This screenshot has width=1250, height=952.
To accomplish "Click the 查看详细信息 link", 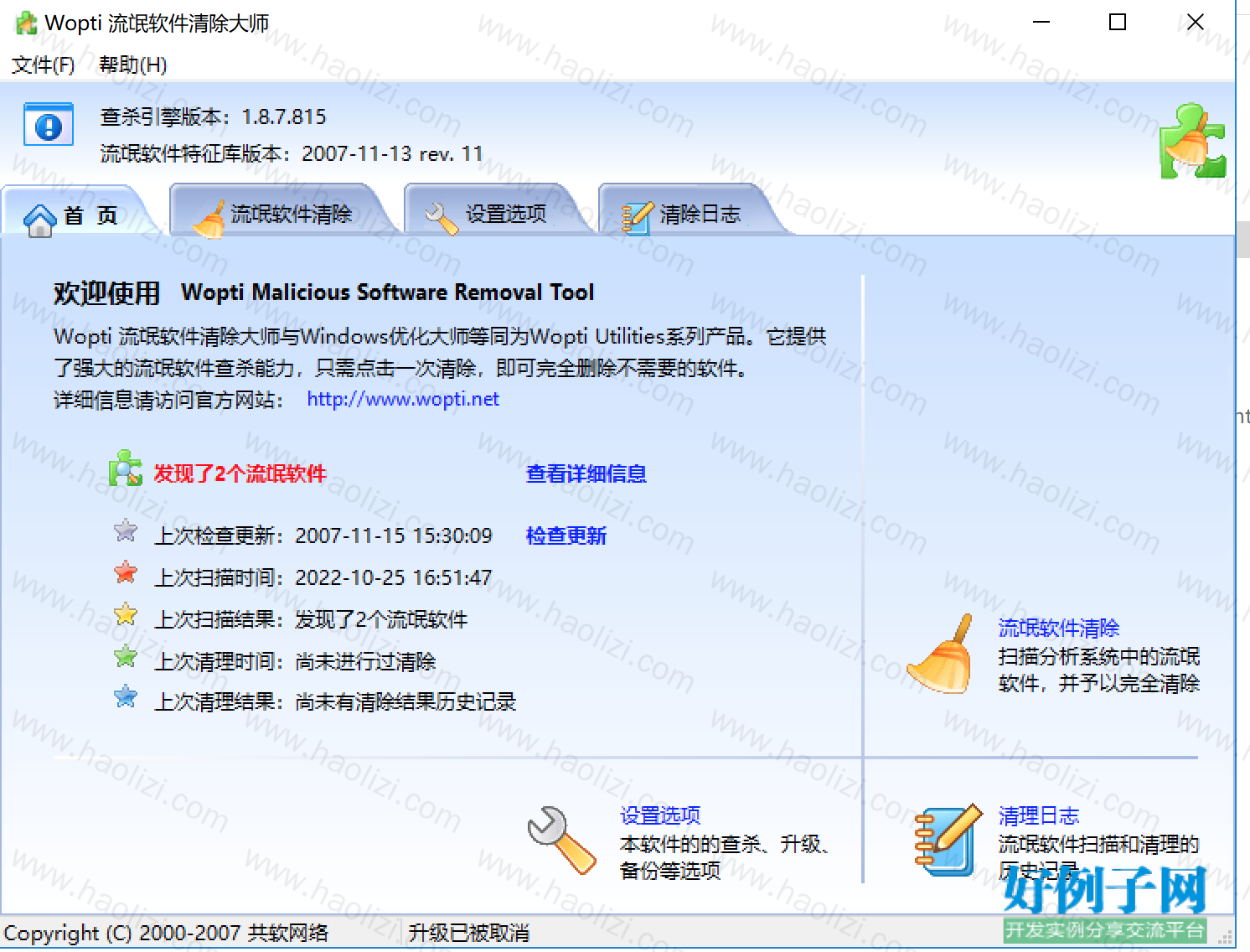I will coord(586,473).
